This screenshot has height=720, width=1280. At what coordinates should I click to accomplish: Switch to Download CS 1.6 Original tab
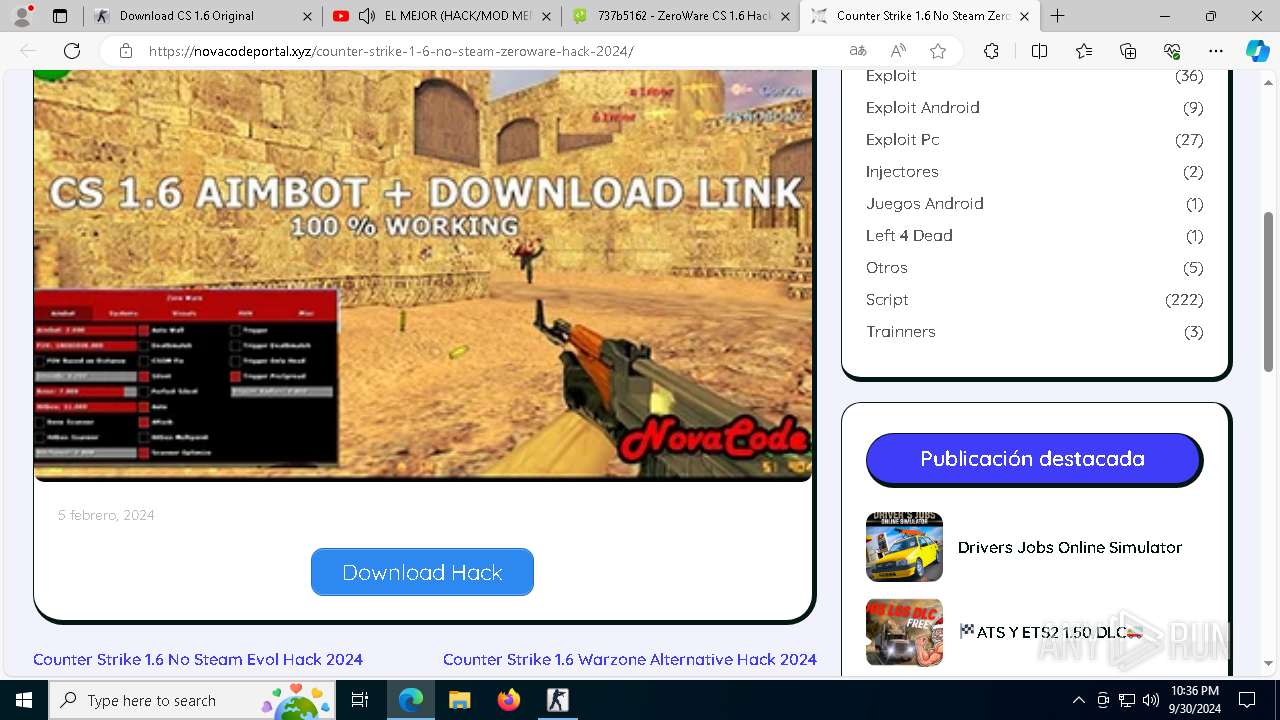coord(202,16)
